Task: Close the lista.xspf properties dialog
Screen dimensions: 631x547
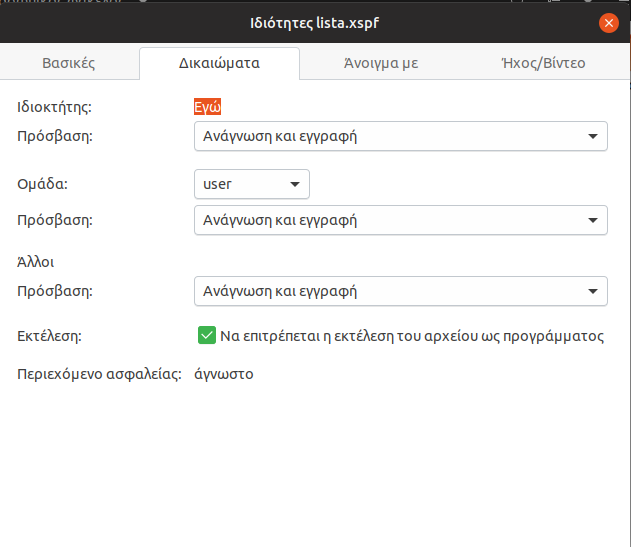Action: [608, 23]
